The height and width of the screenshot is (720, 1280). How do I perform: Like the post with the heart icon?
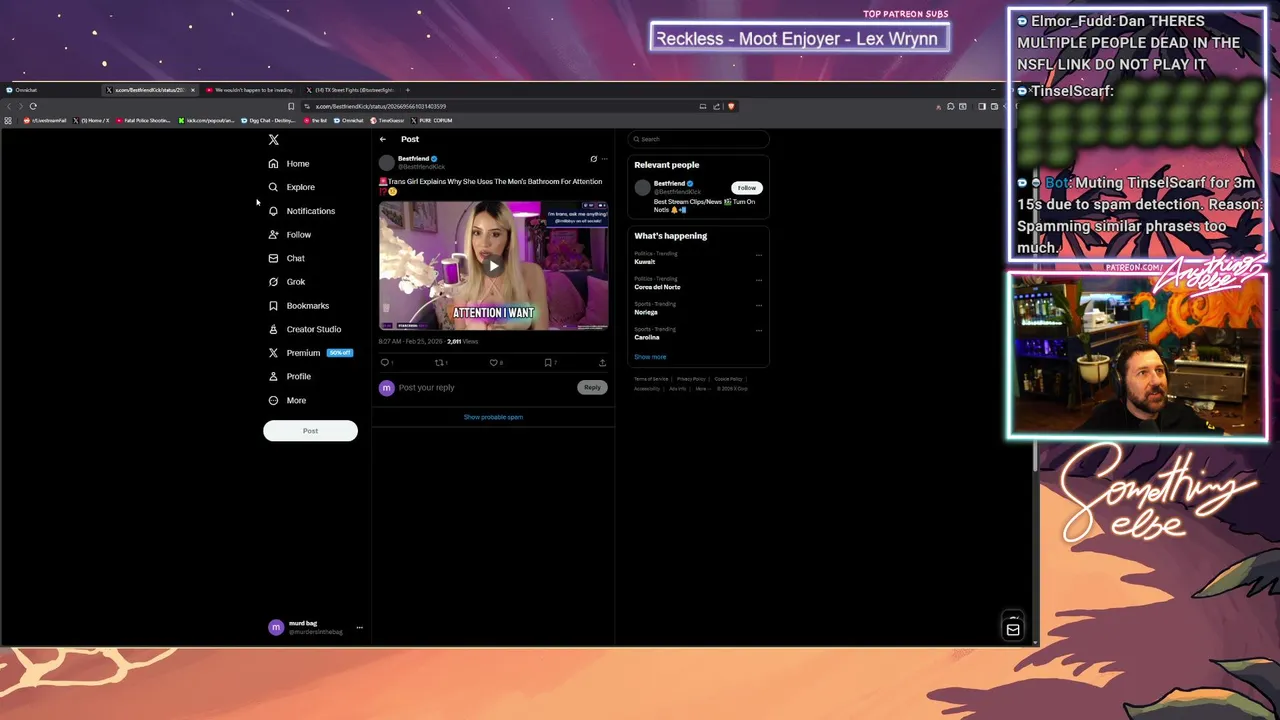coord(494,363)
